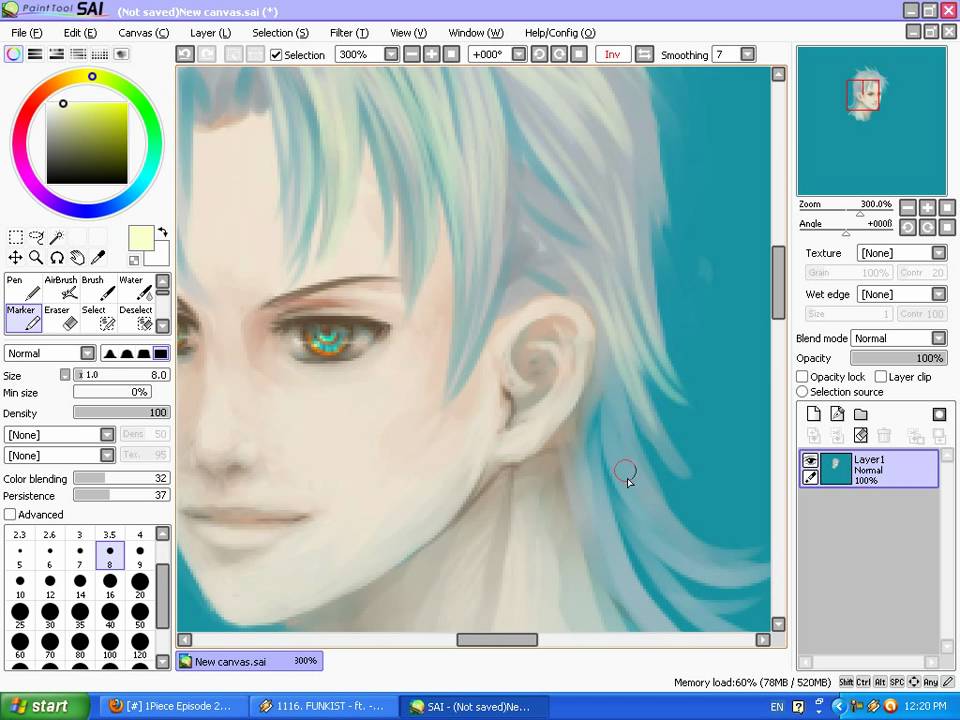Open Windows Start menu
The width and height of the screenshot is (960, 720).
45,707
